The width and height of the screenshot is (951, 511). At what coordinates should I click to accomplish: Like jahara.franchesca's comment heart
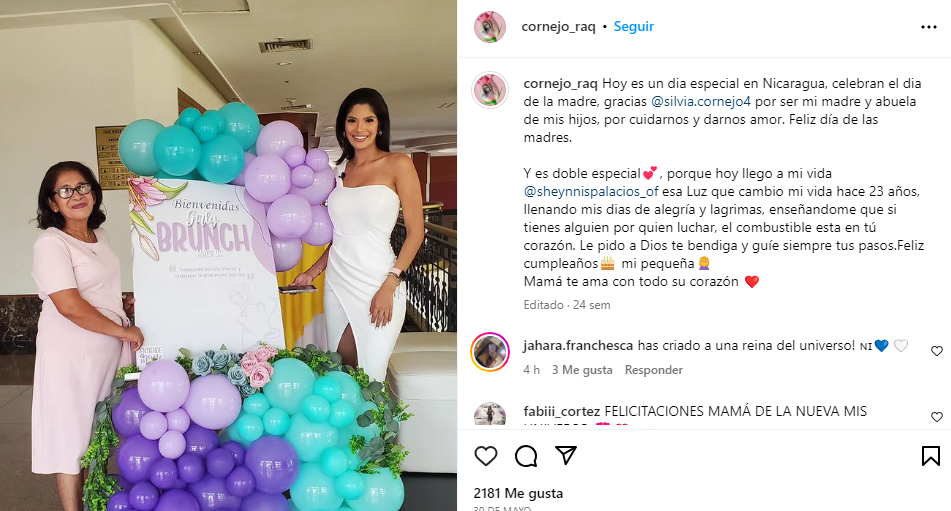pos(937,351)
